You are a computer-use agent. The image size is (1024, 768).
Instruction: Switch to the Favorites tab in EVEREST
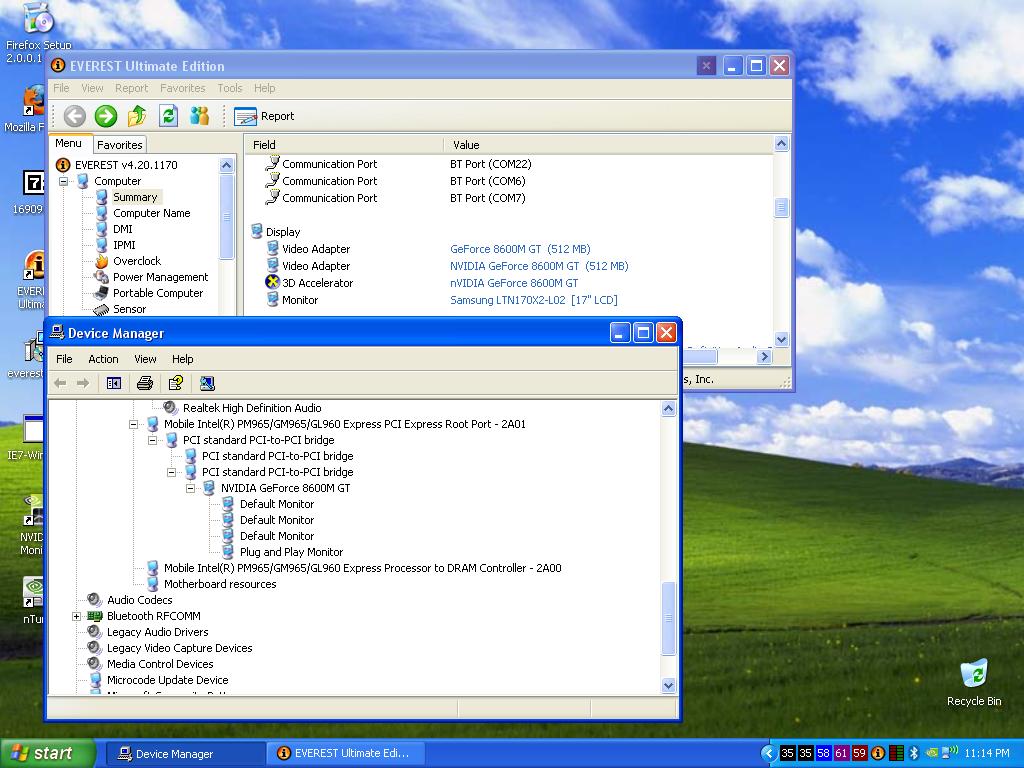coord(120,145)
